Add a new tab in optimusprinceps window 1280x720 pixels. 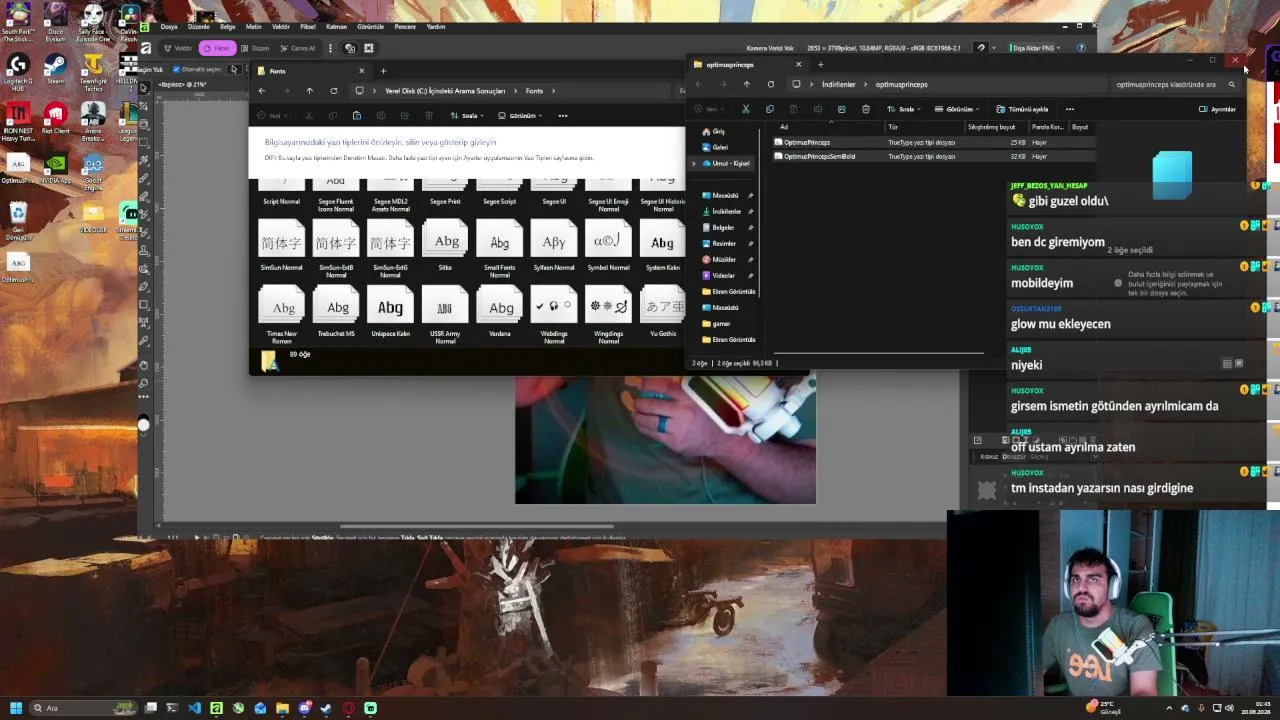coord(820,65)
